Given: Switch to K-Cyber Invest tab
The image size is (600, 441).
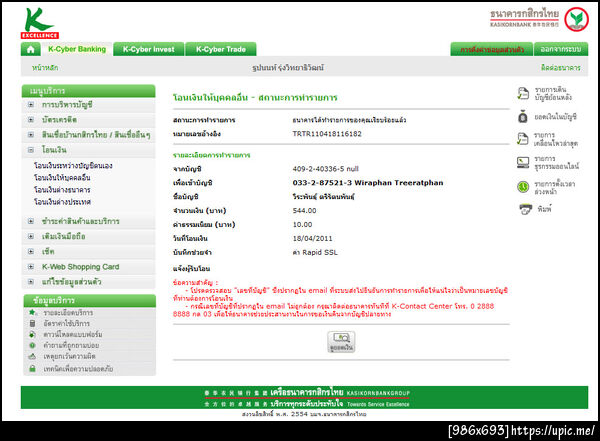Looking at the screenshot, I should coord(148,49).
